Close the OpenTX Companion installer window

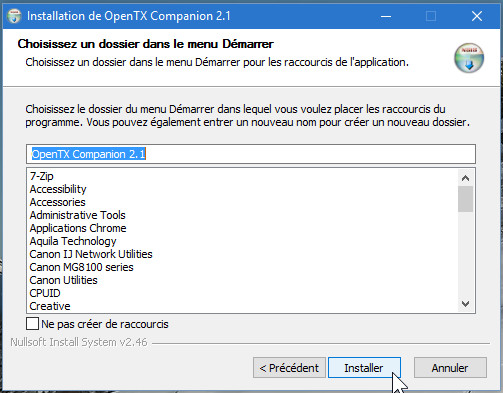pos(477,16)
